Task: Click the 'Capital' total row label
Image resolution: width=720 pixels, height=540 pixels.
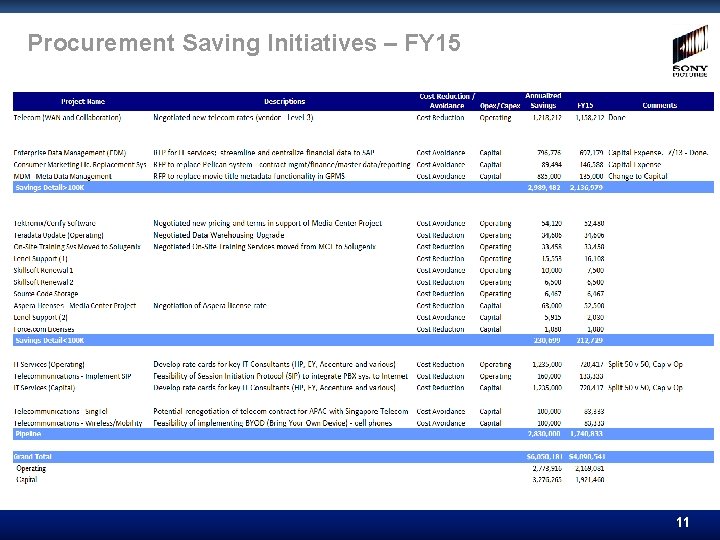Action: [x=27, y=480]
